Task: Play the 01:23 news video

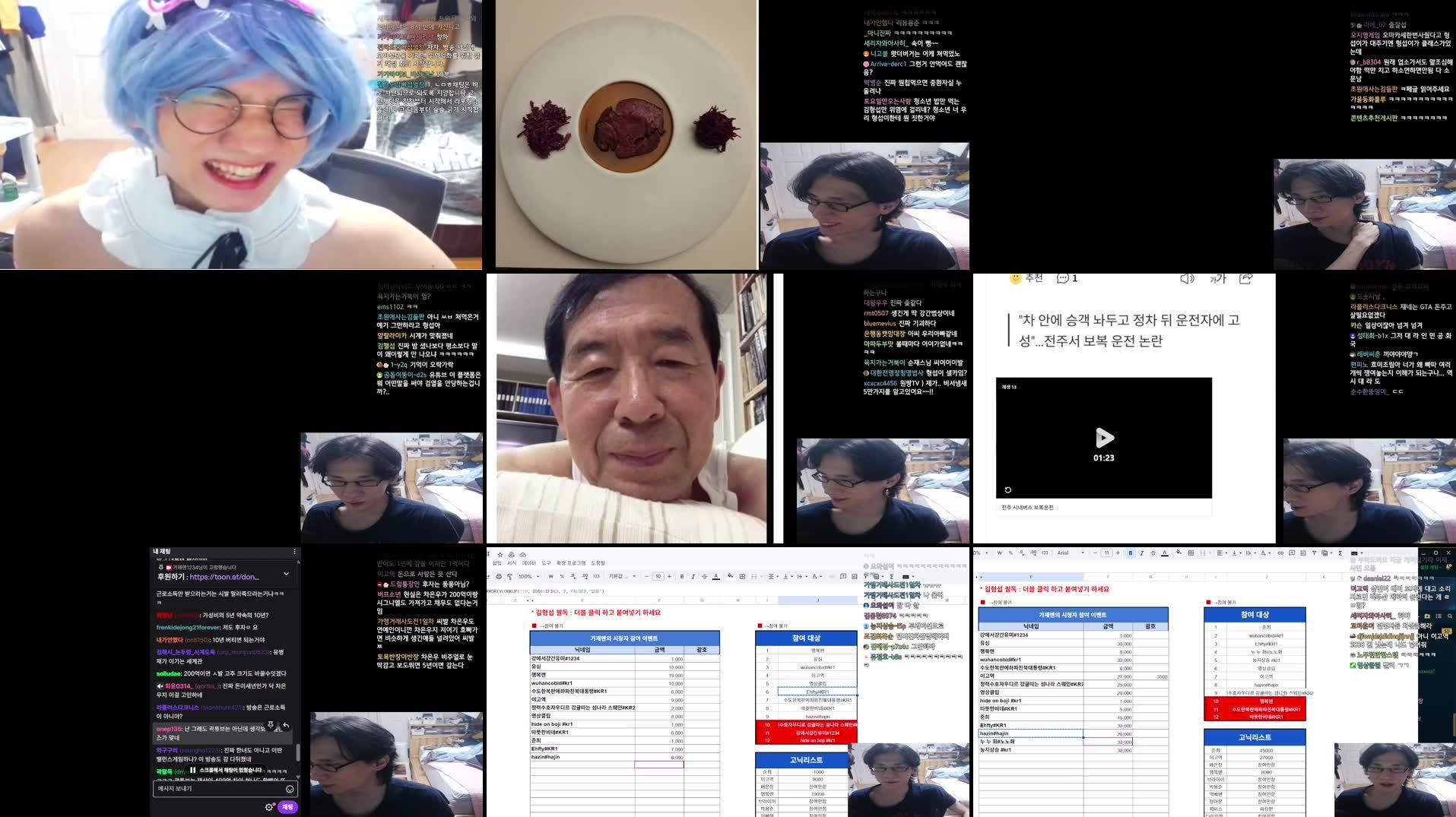Action: point(1104,438)
